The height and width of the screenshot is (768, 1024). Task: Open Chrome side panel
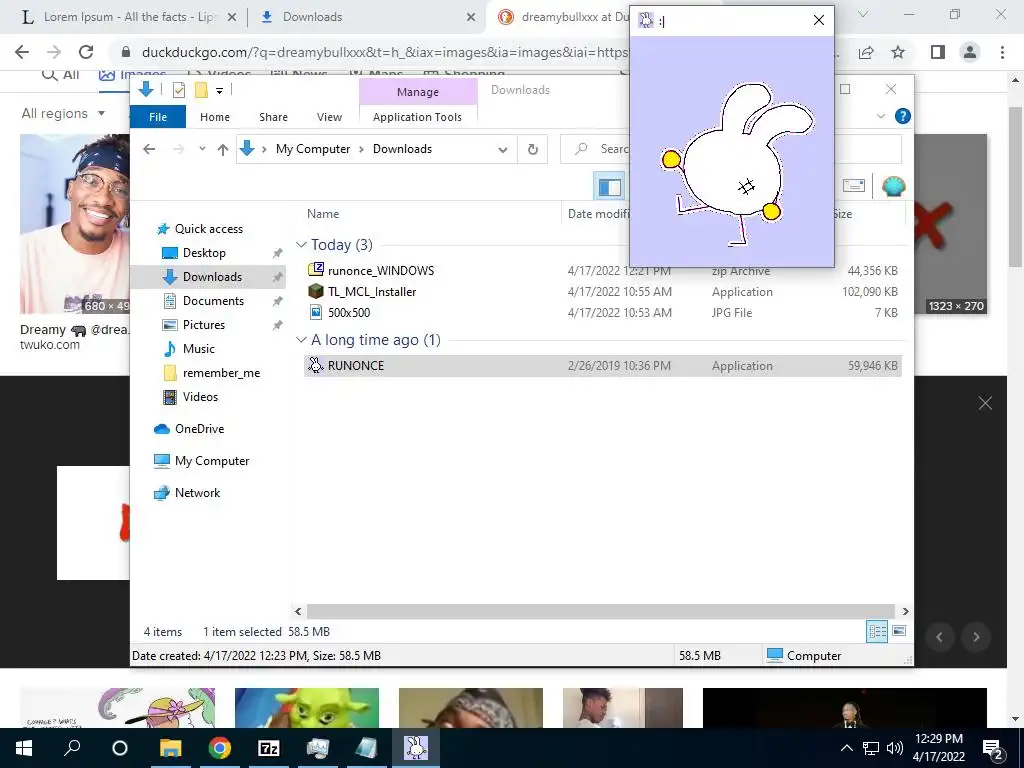coord(938,52)
